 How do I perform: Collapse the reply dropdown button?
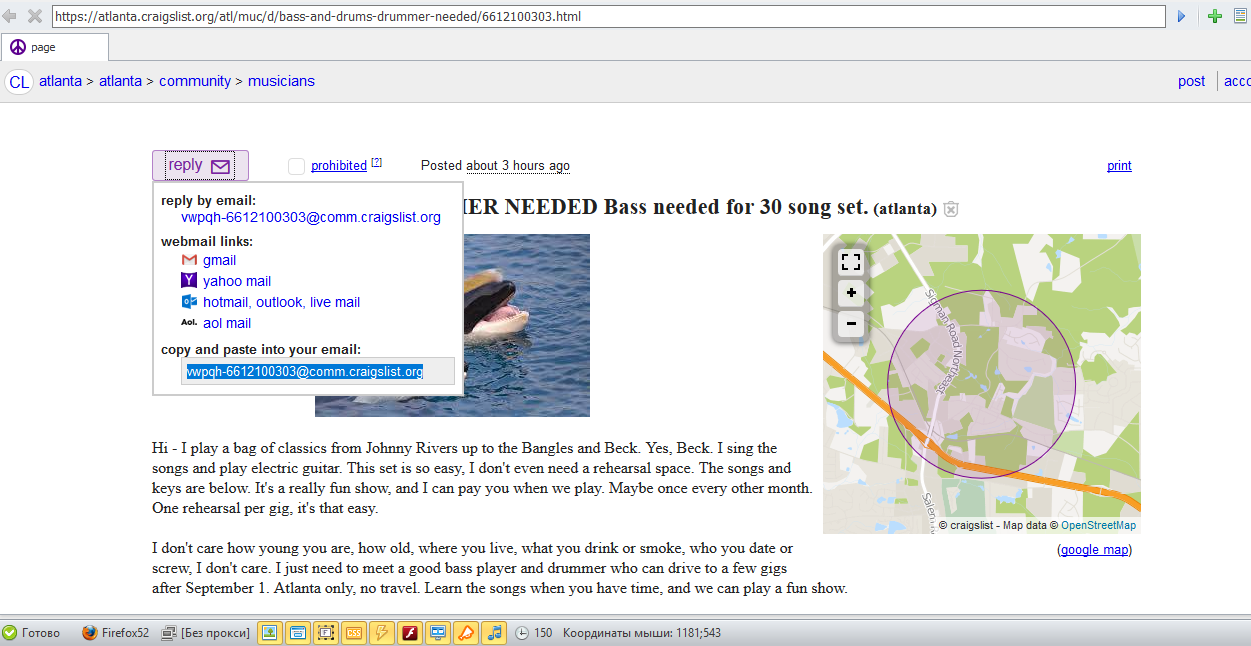tap(200, 166)
